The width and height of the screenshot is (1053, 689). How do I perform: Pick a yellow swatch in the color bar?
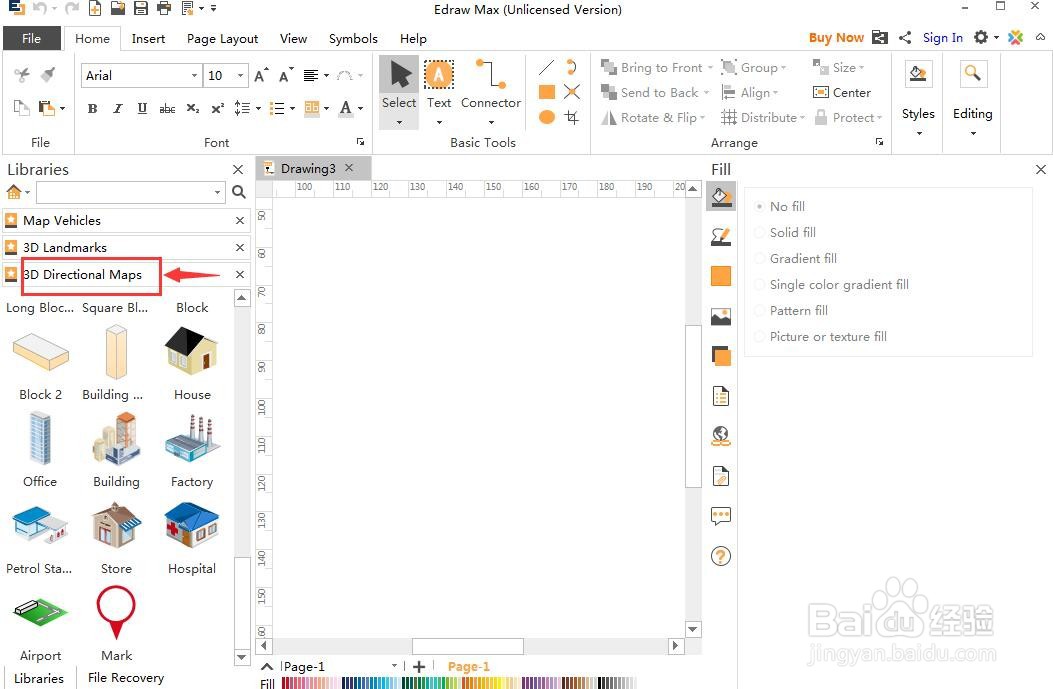coord(496,683)
